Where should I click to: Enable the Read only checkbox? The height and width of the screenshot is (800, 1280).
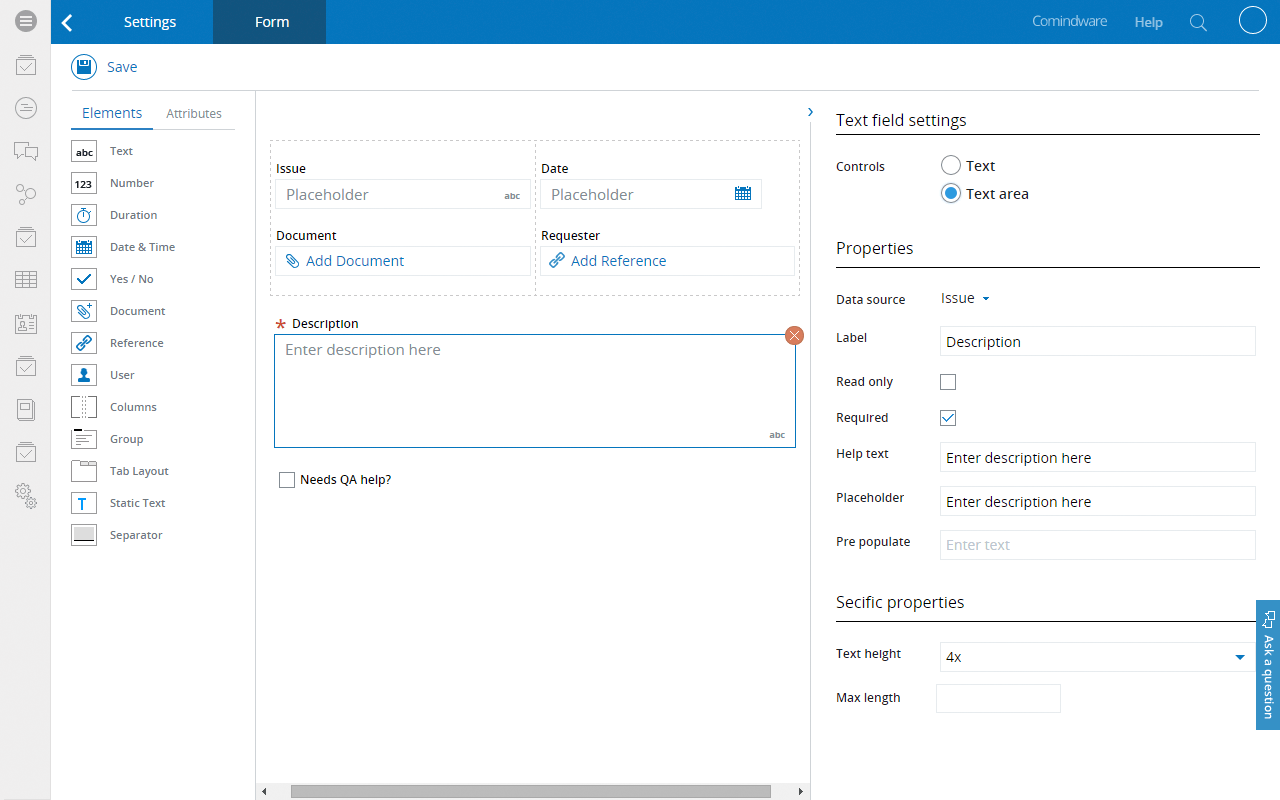948,382
